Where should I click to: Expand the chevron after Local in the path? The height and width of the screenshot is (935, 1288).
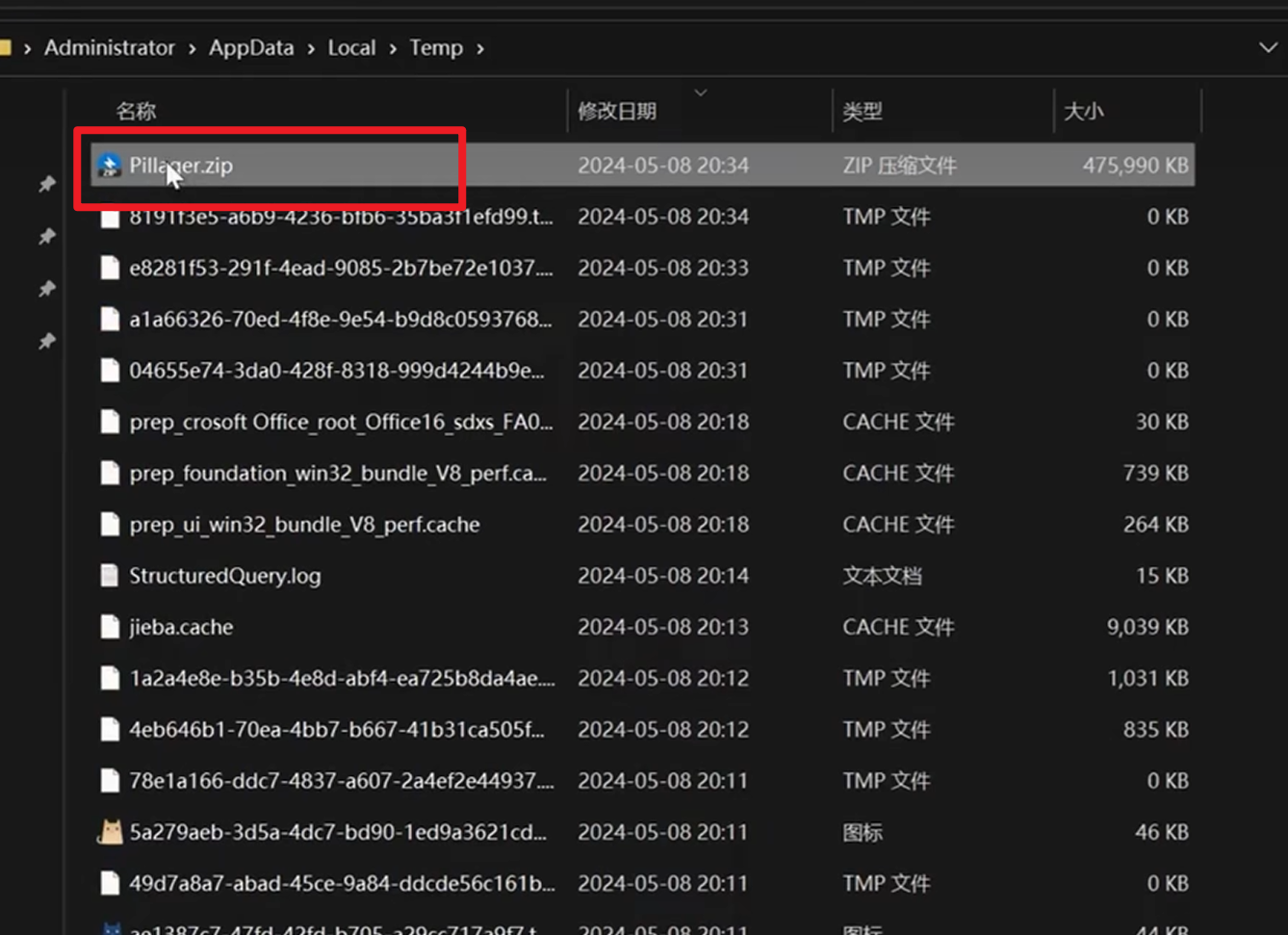click(393, 48)
